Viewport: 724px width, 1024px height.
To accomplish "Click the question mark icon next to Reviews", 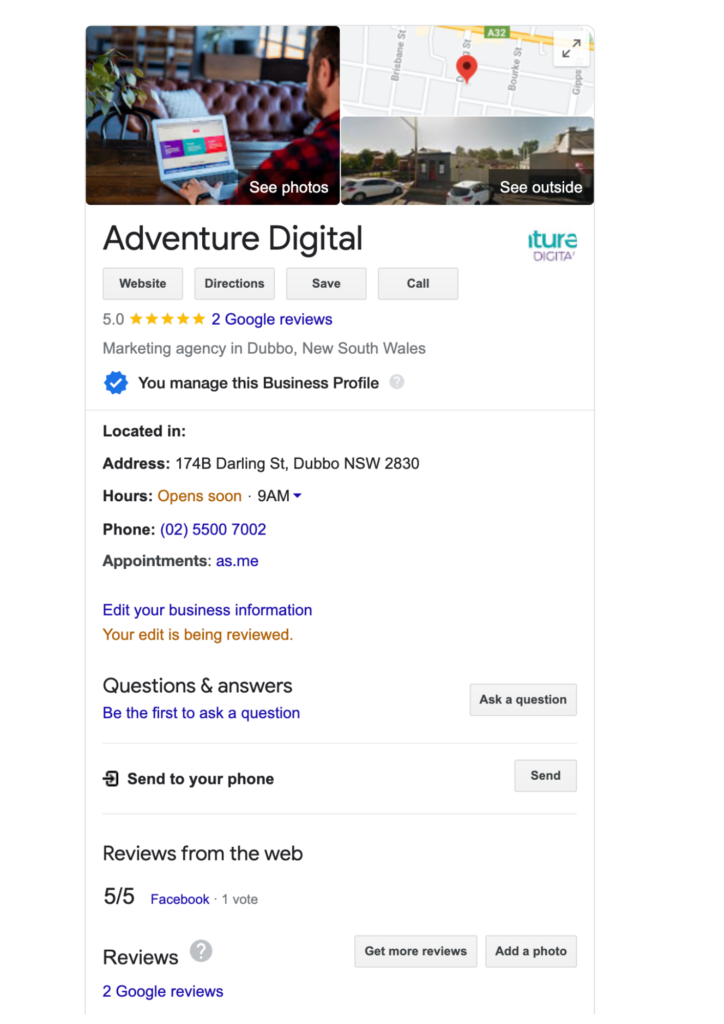I will pyautogui.click(x=201, y=951).
